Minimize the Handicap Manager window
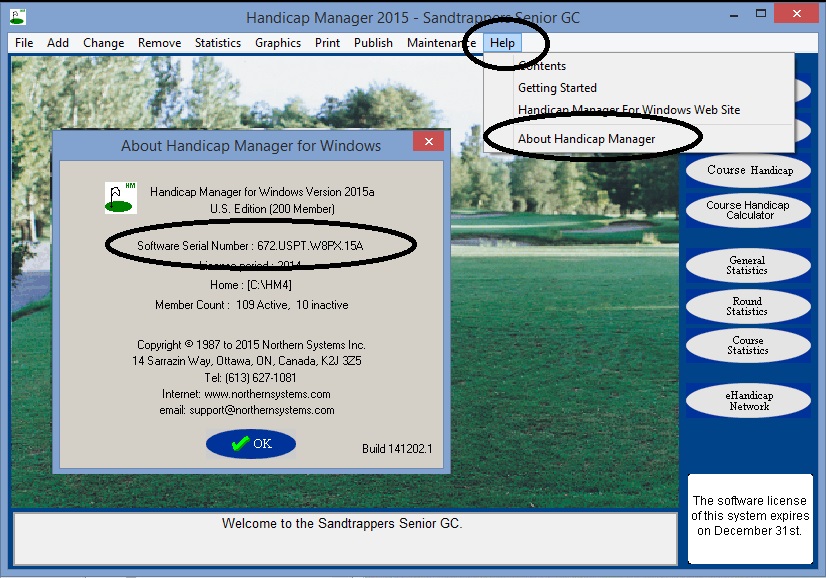 733,15
